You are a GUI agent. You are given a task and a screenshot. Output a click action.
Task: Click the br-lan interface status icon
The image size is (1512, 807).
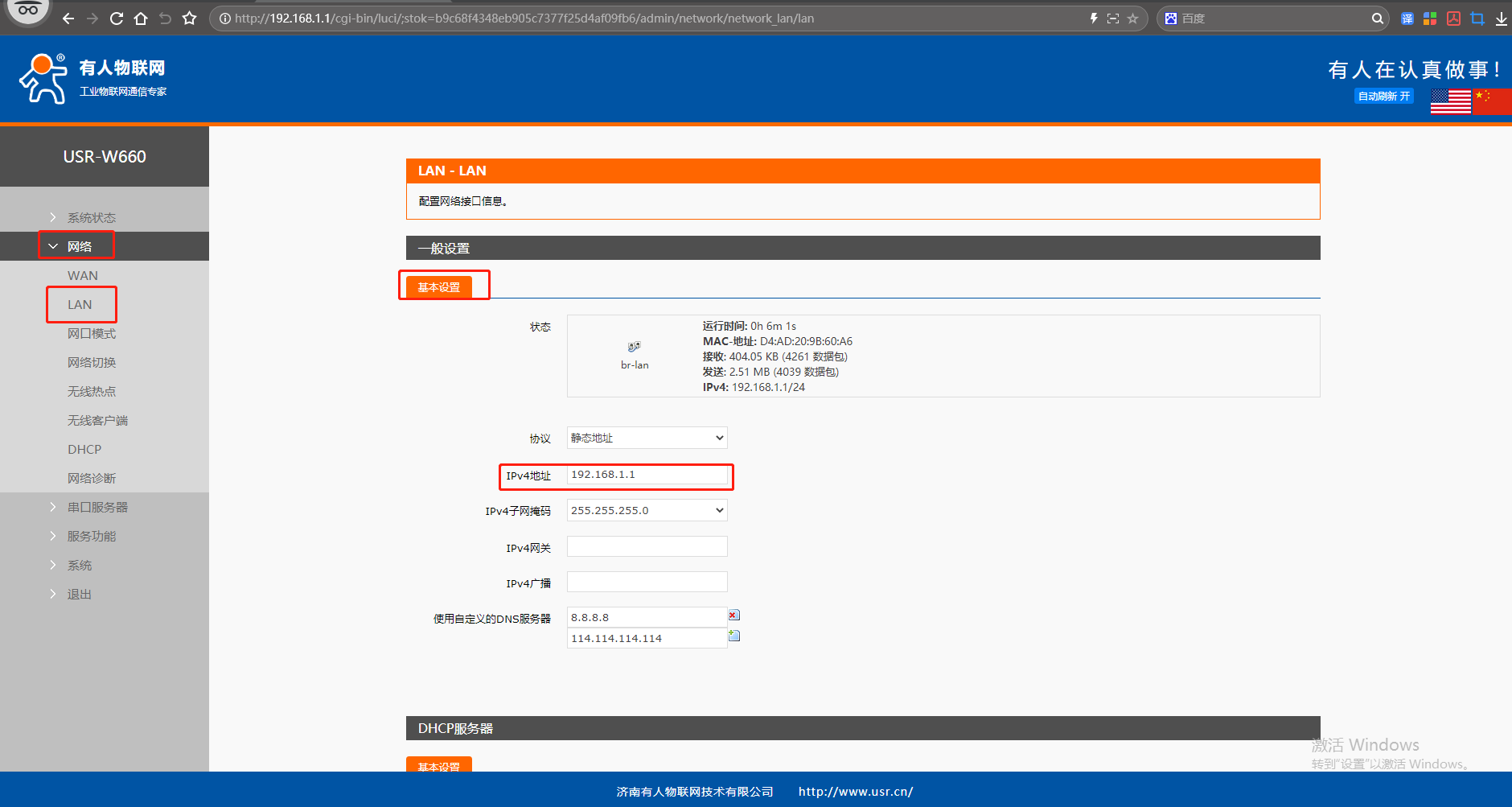[634, 347]
